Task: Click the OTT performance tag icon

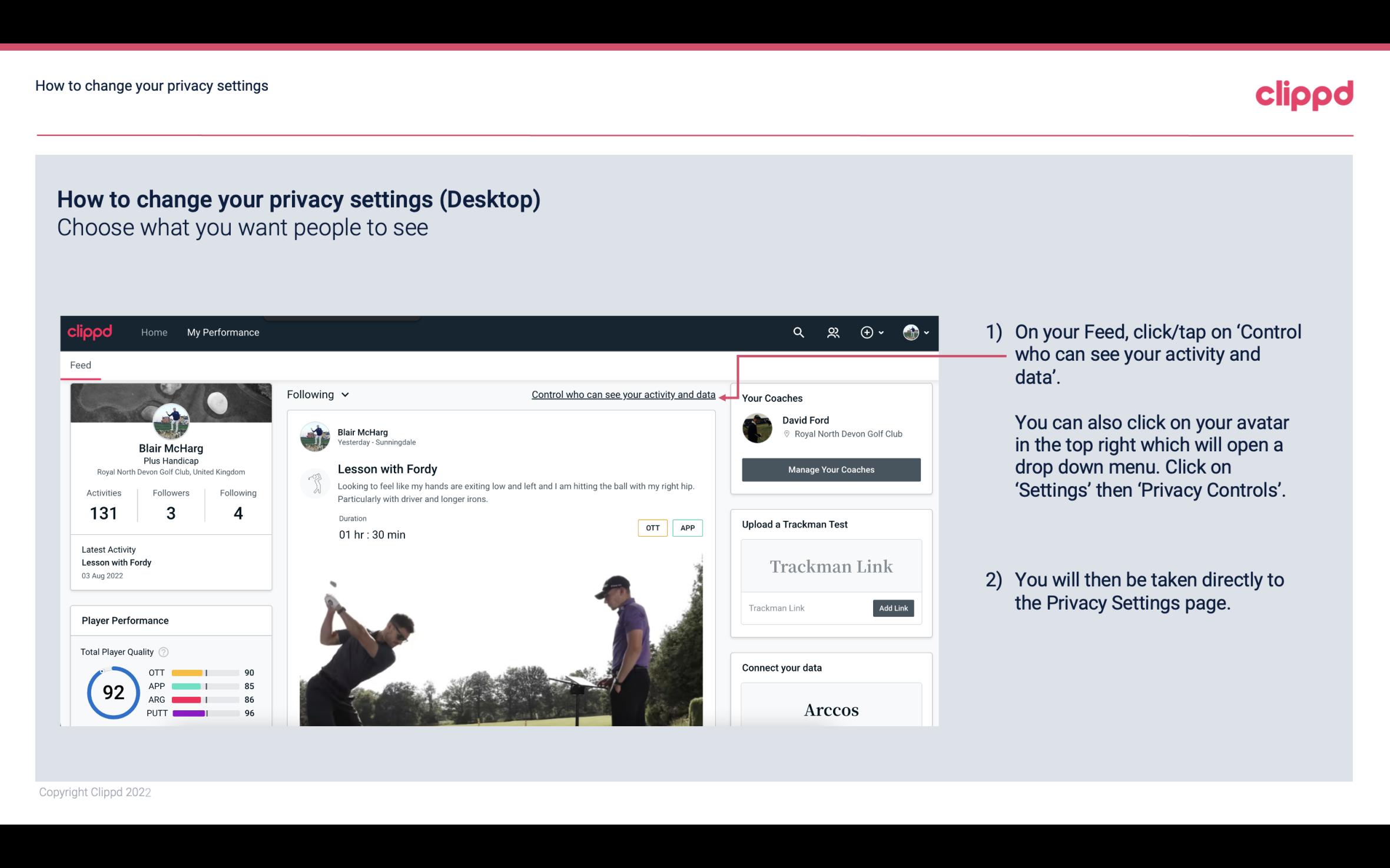Action: (x=651, y=528)
